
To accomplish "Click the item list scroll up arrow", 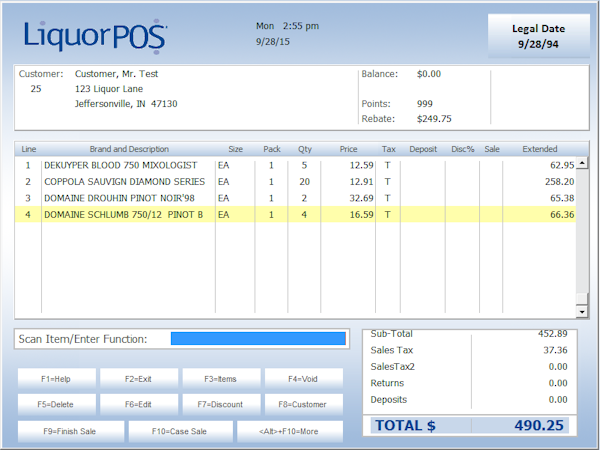I will pyautogui.click(x=582, y=163).
